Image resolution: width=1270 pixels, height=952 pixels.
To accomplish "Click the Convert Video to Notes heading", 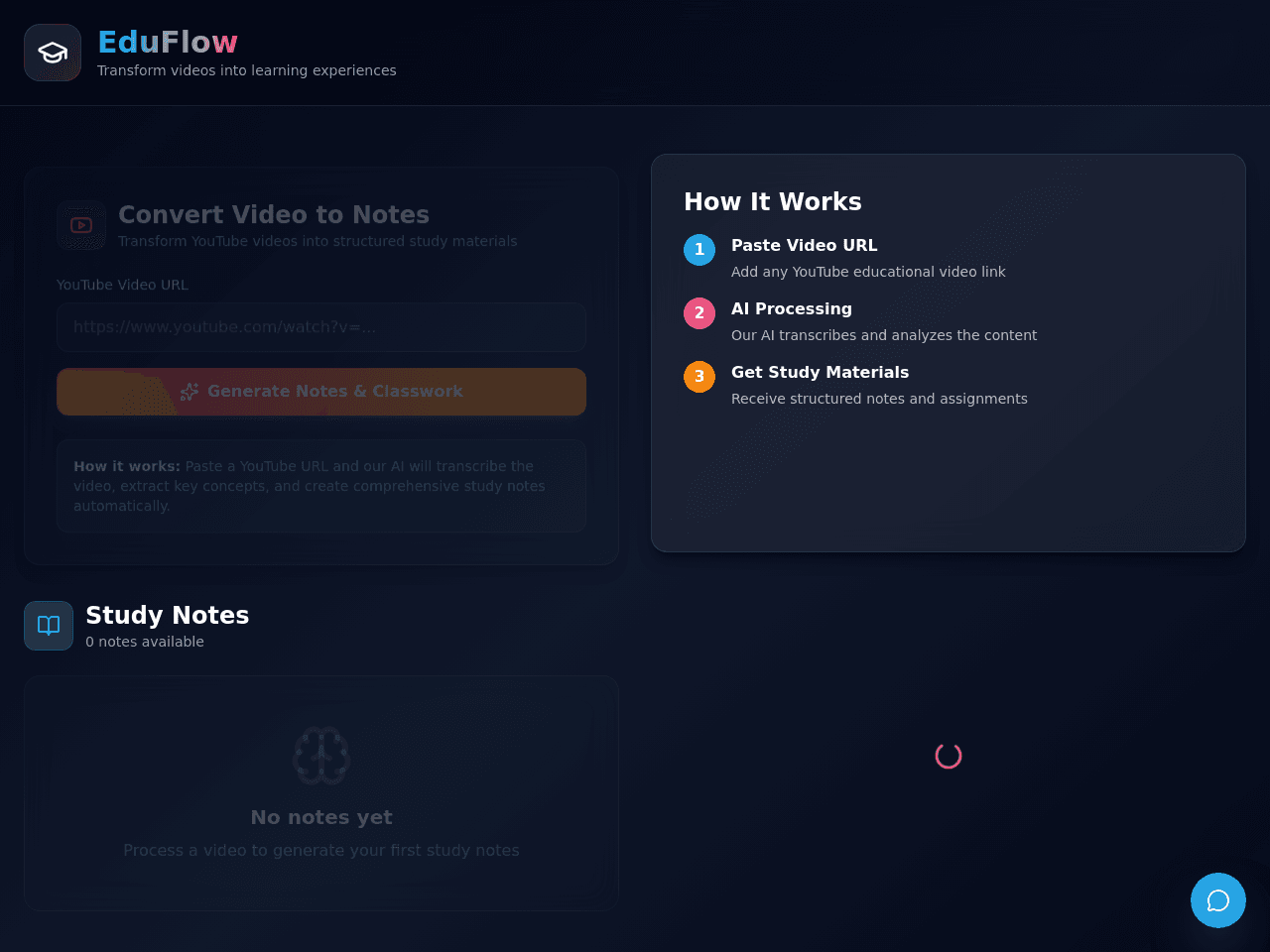I will [x=274, y=214].
